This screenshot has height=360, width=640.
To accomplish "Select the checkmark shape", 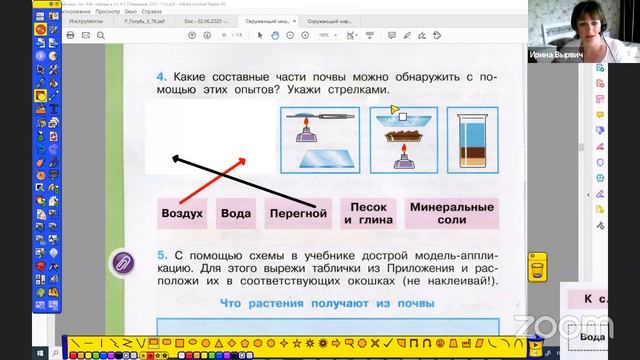I will coord(388,344).
